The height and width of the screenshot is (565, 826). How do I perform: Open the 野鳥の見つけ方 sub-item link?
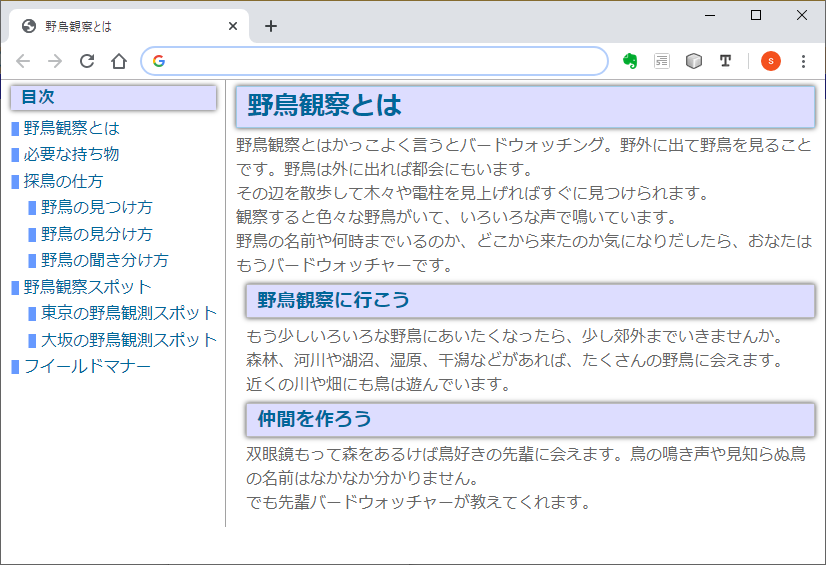coord(96,207)
